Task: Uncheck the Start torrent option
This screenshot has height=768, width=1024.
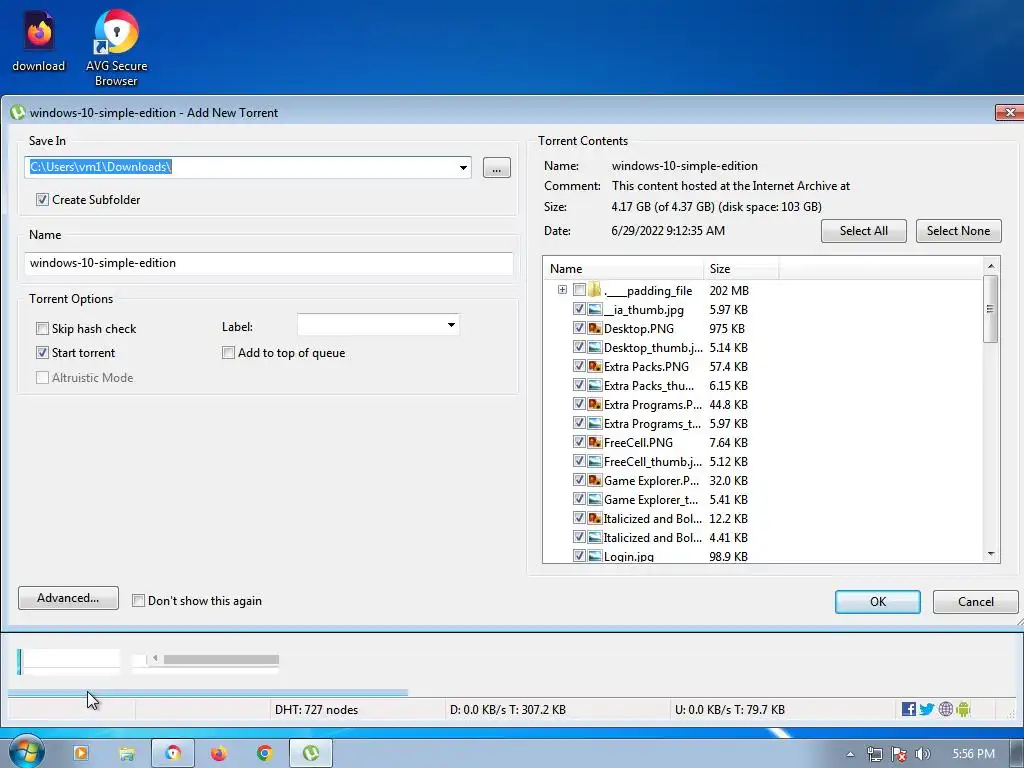Action: click(x=42, y=353)
